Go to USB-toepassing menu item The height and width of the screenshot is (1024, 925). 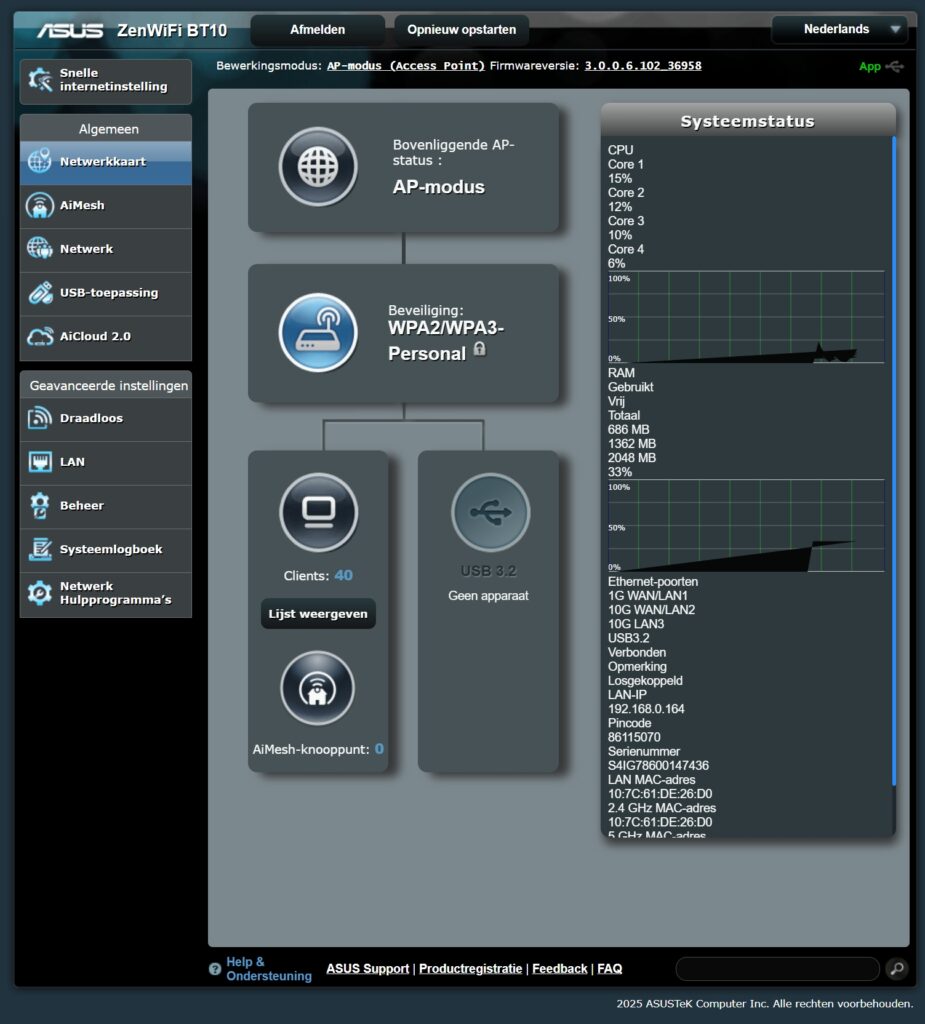coord(106,293)
